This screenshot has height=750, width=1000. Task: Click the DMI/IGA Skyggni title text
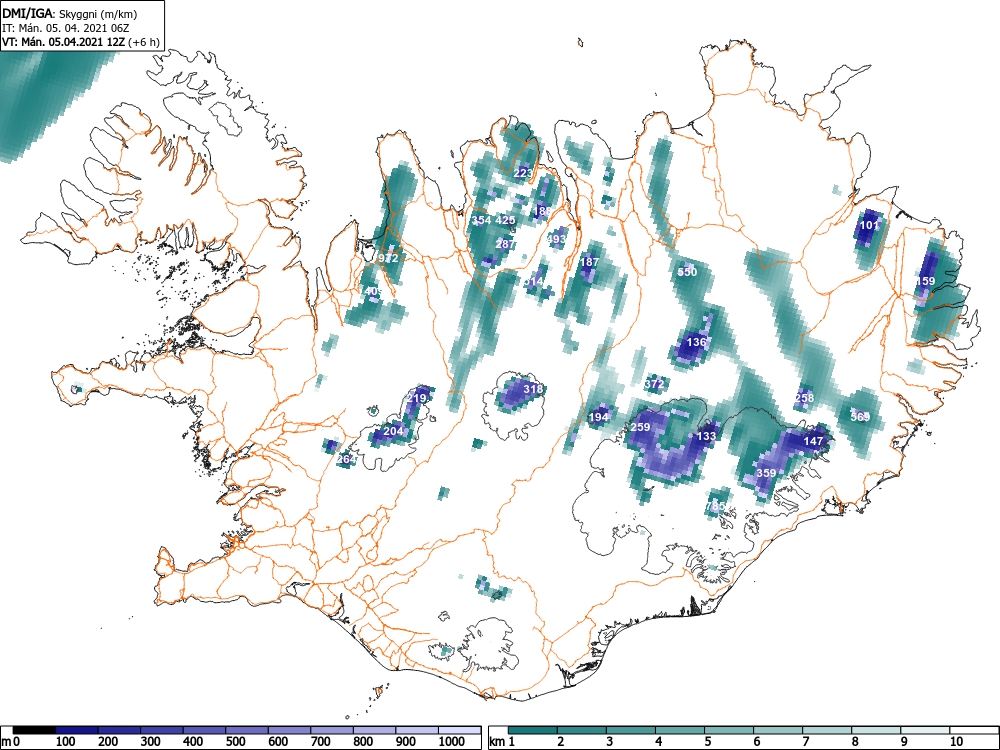[70, 13]
